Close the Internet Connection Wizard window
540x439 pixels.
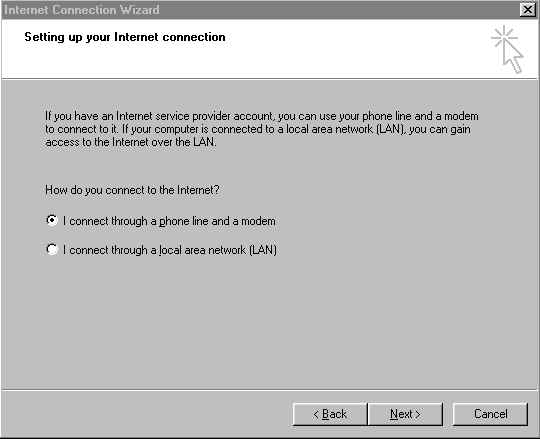coord(528,10)
